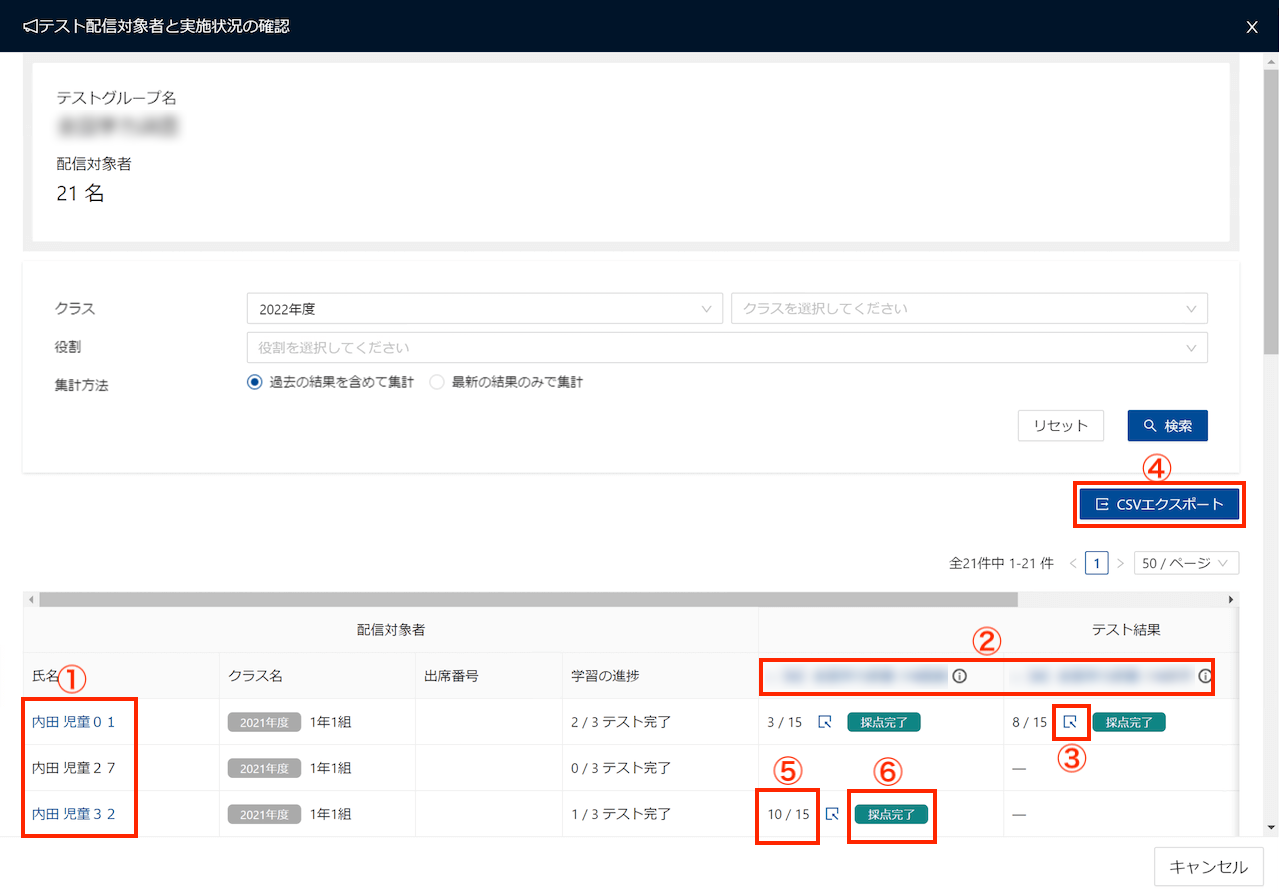Go to next page with right chevron
The height and width of the screenshot is (894, 1279).
[1120, 563]
